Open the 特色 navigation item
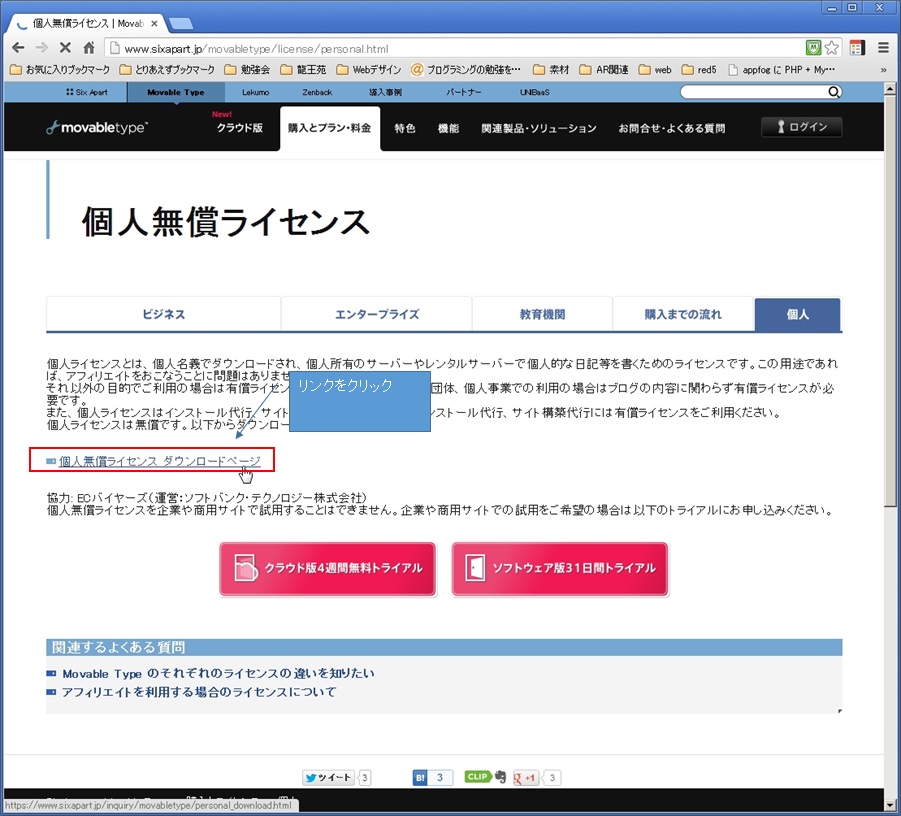Screen dimensions: 901x816 405,128
